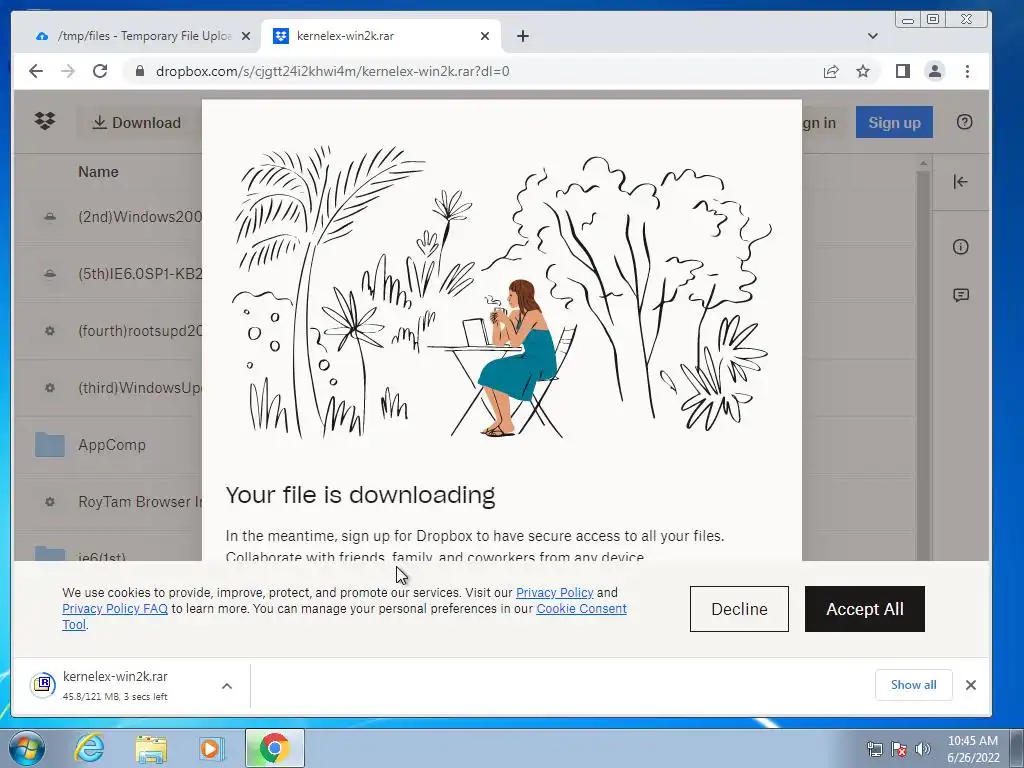Open the Chrome three-dot menu
1024x768 pixels.
[967, 71]
